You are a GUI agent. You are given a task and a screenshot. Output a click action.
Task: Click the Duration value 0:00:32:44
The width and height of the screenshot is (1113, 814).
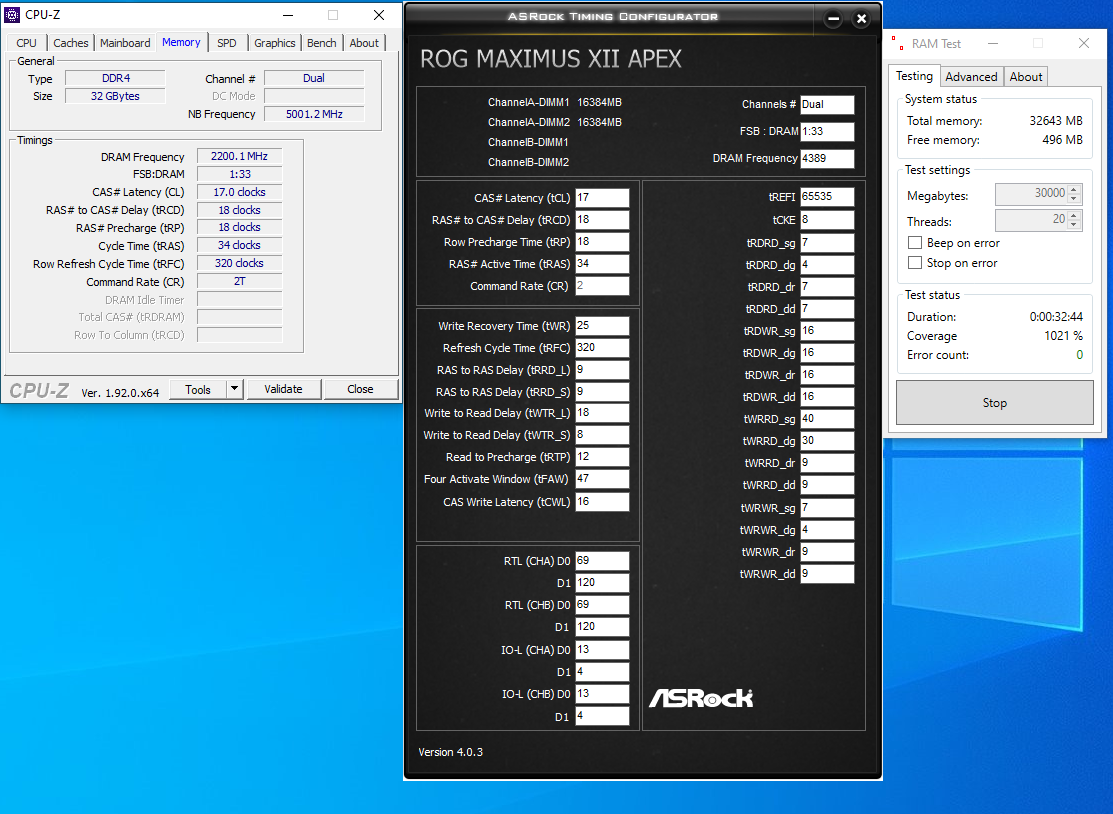point(1056,317)
